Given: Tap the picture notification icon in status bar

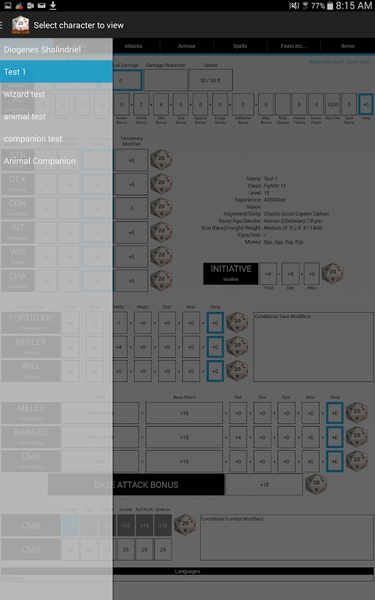Looking at the screenshot, I should click(x=8, y=5).
